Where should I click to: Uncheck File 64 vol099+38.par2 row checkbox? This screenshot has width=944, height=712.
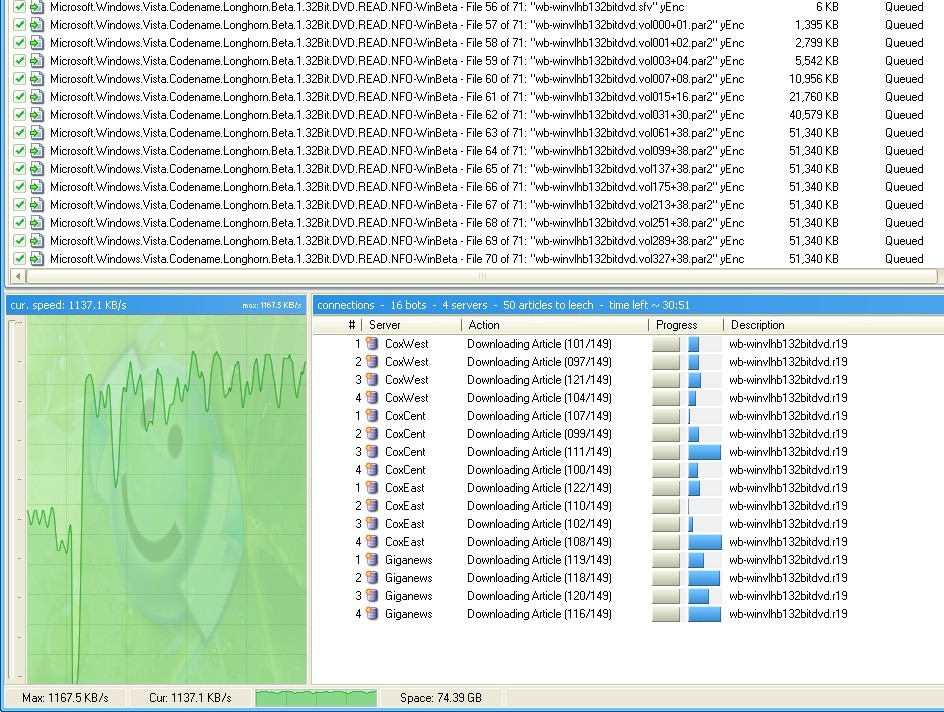click(19, 151)
